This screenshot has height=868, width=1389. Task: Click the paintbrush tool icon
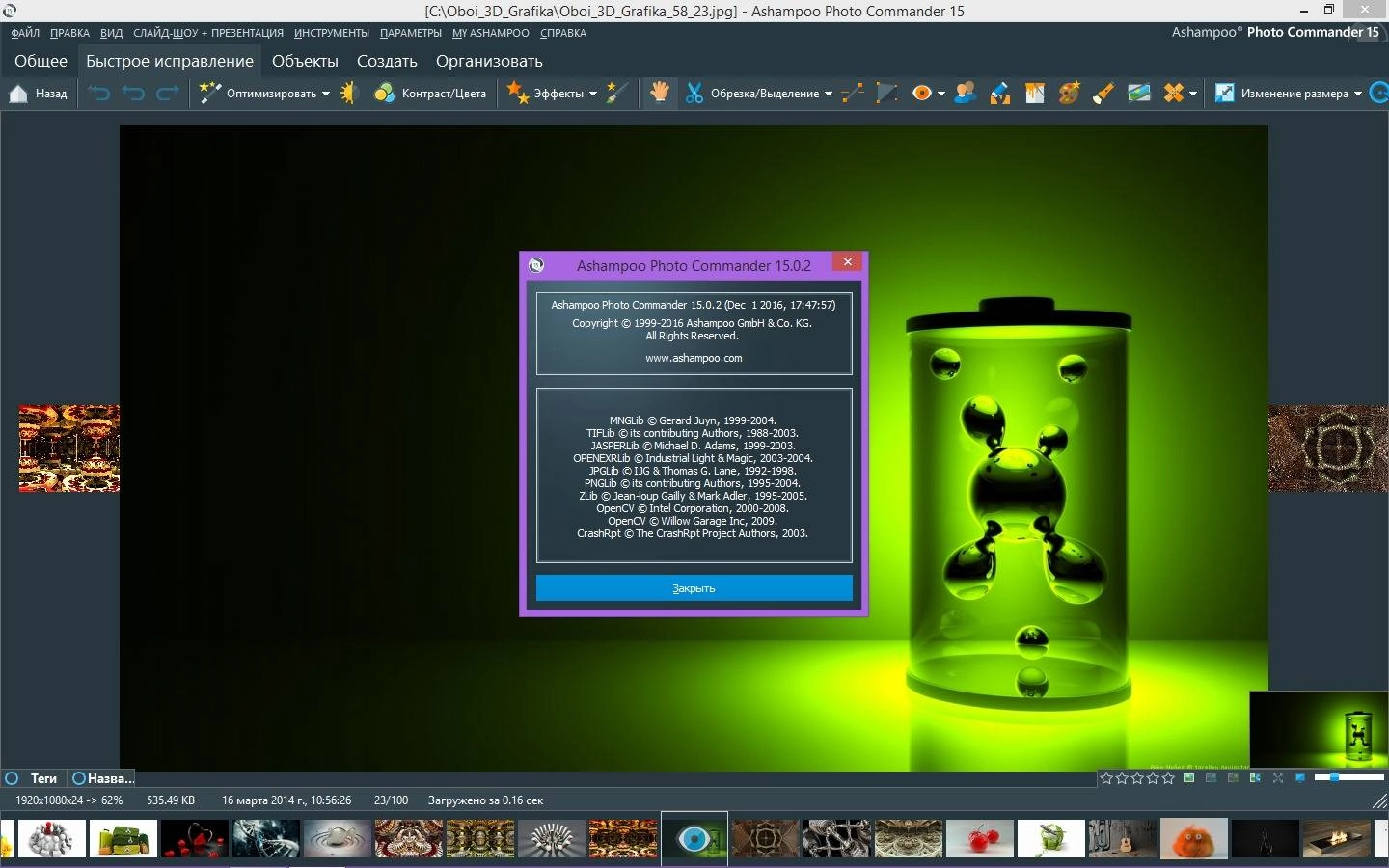(1103, 94)
